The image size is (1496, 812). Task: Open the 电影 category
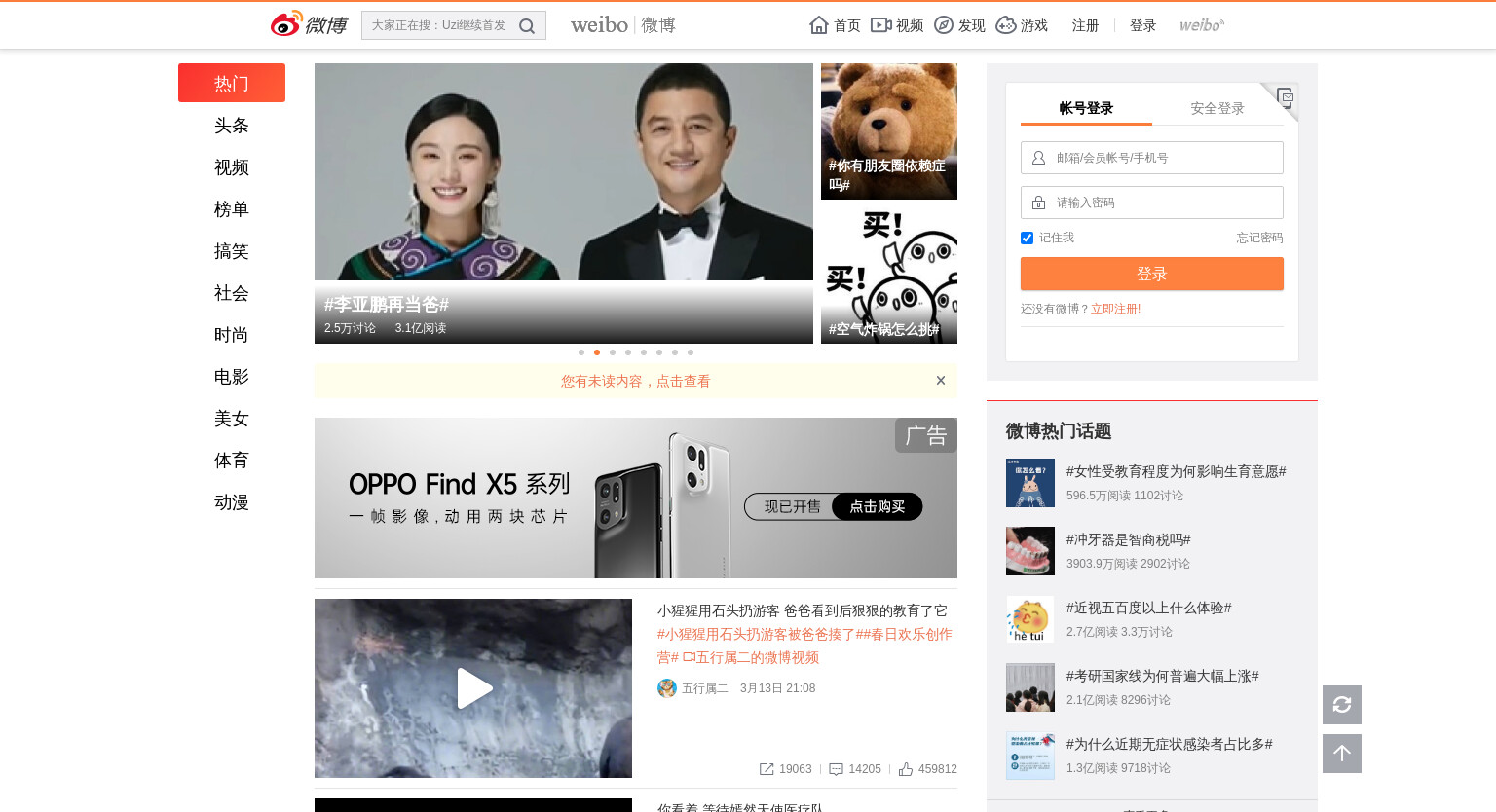coord(232,377)
